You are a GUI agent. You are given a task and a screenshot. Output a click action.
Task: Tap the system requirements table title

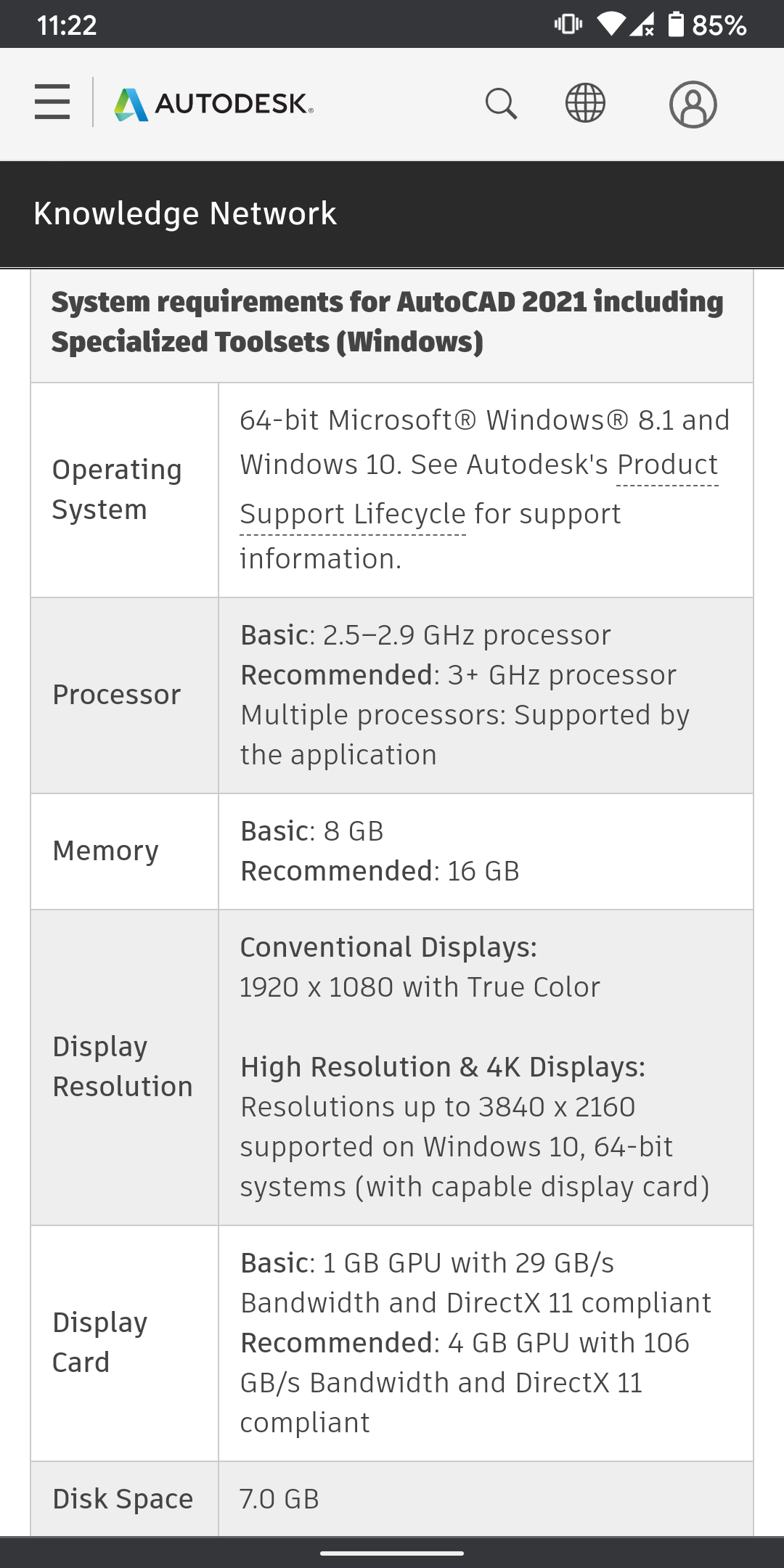pos(387,322)
